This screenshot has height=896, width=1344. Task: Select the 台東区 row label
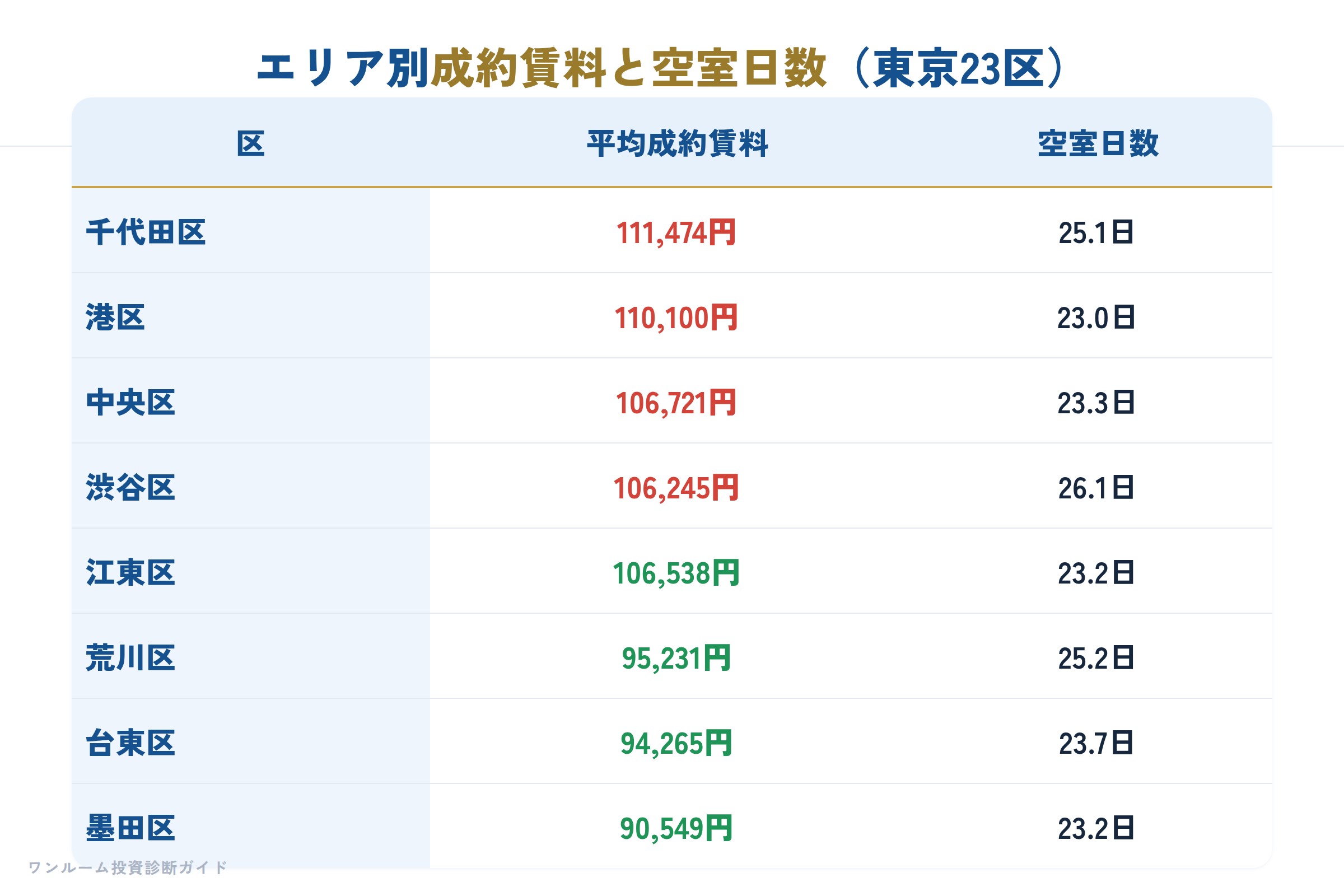[130, 743]
